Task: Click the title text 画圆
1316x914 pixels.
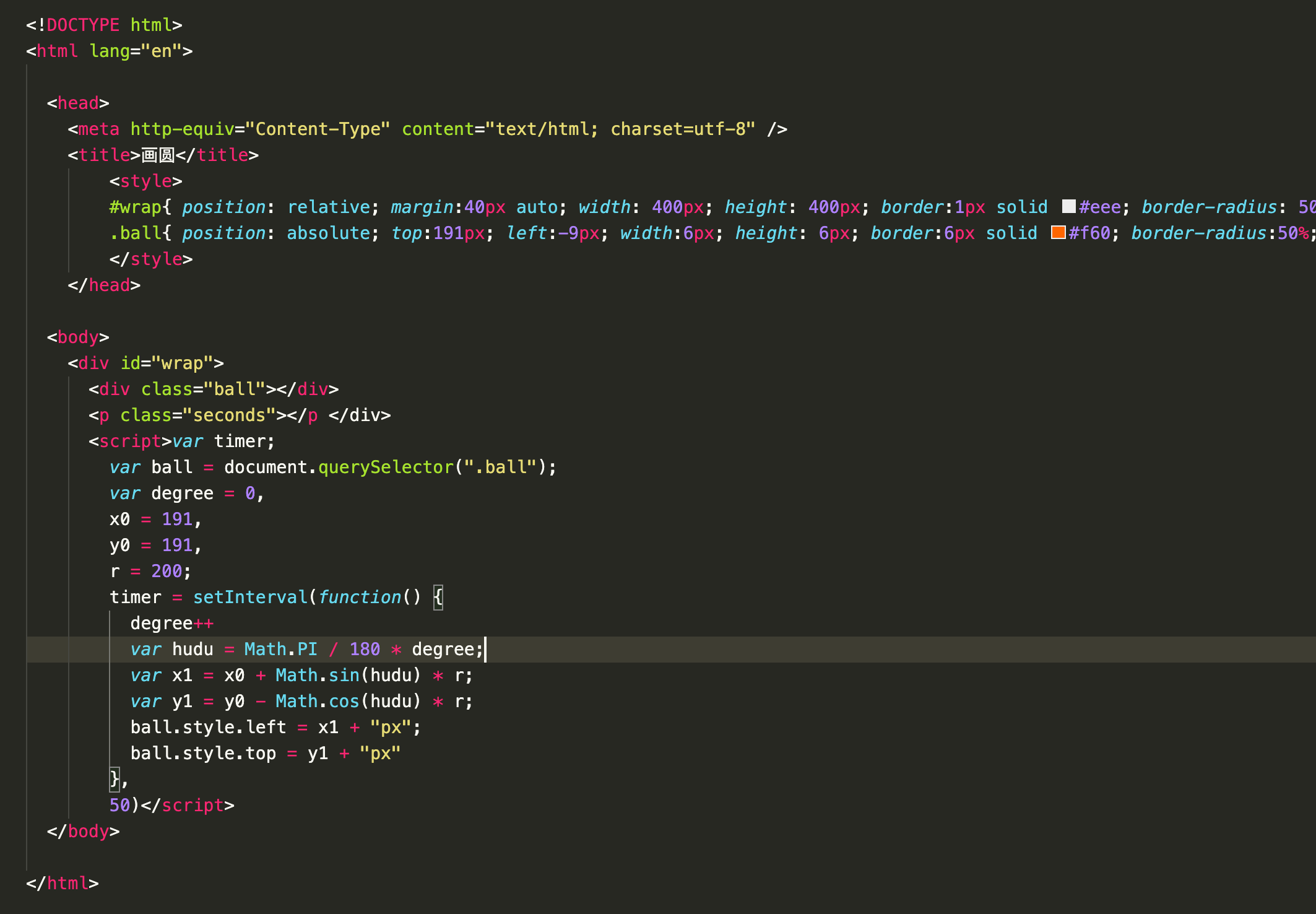Action: coord(158,155)
